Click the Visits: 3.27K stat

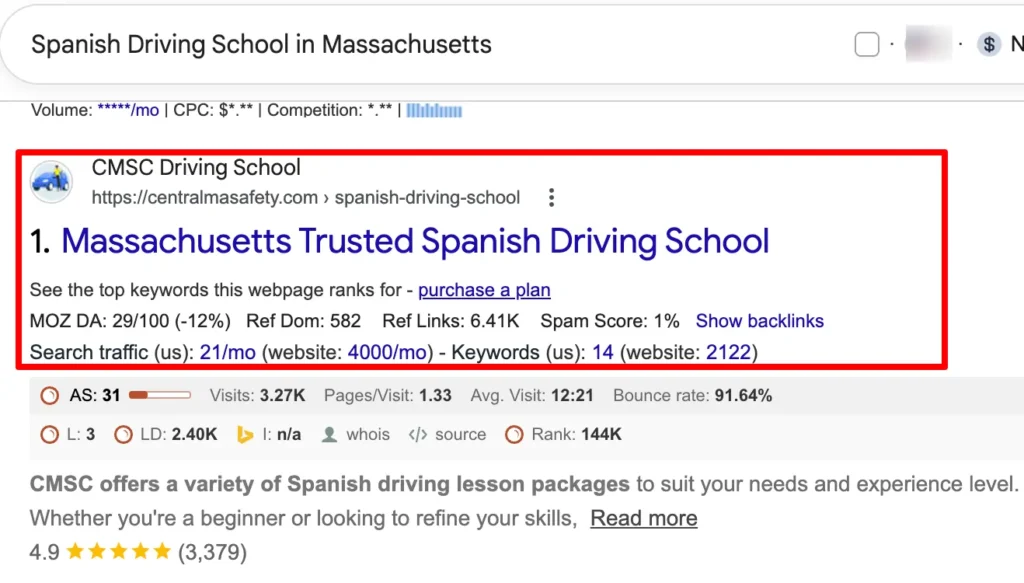pos(257,396)
